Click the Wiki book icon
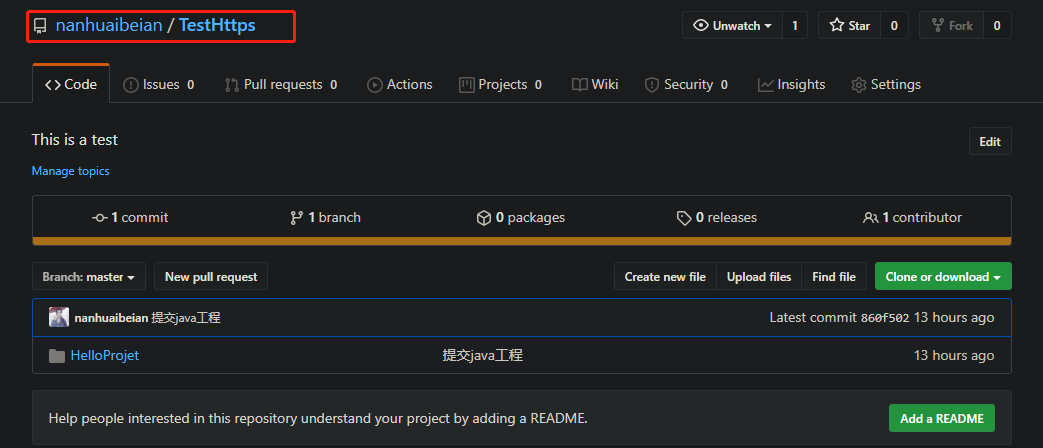Screen dimensions: 1043x448 (x=580, y=85)
